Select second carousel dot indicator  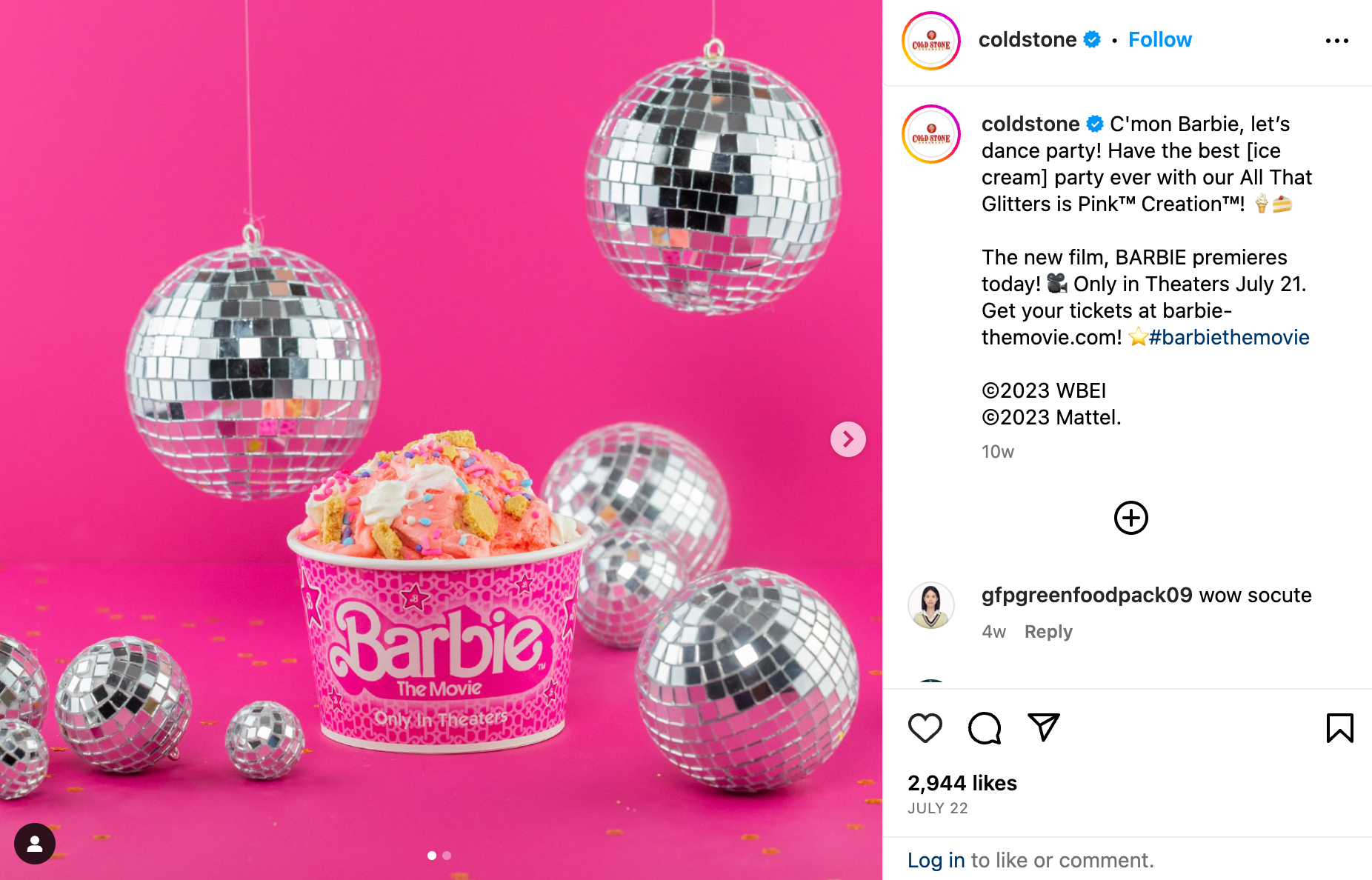(447, 856)
